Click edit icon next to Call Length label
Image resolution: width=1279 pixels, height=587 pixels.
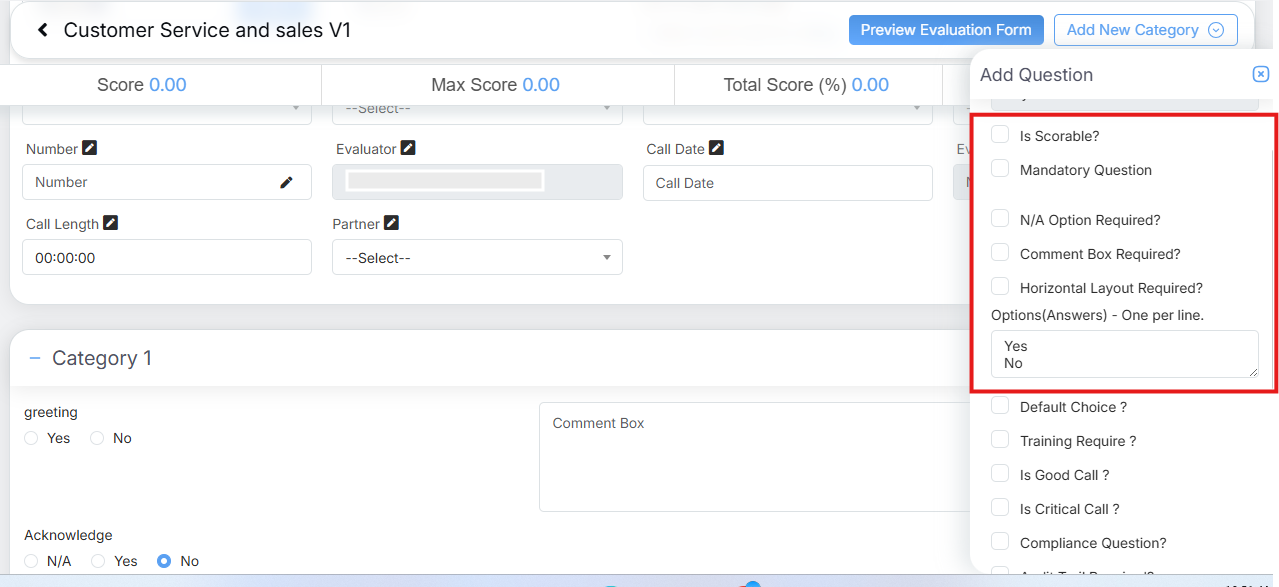[111, 223]
